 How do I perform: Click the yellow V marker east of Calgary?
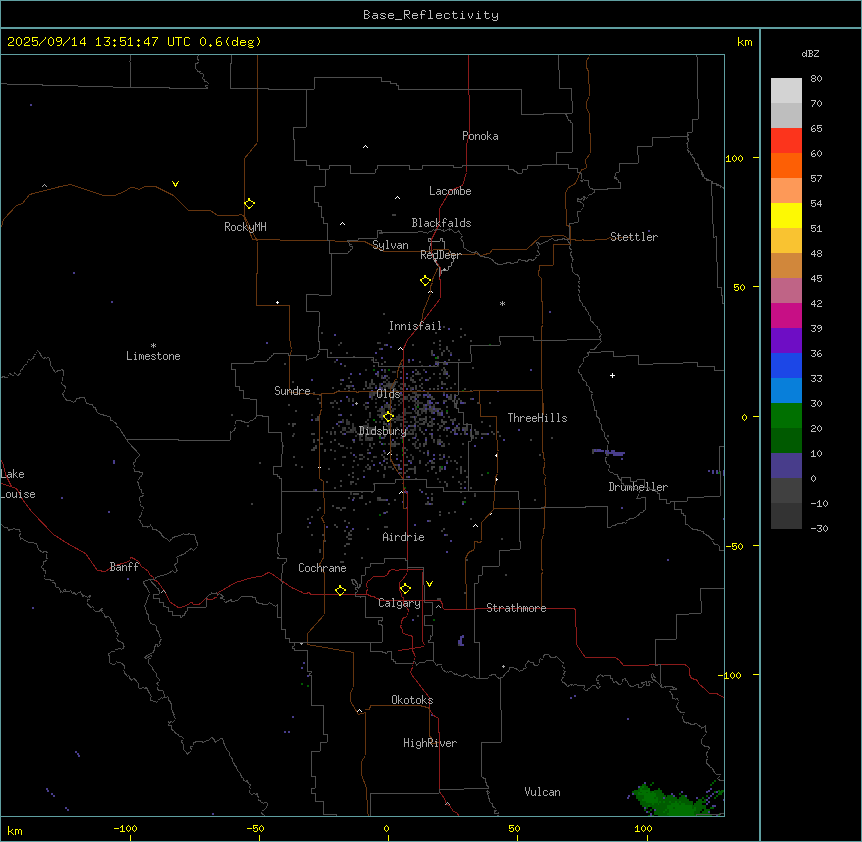click(x=429, y=584)
